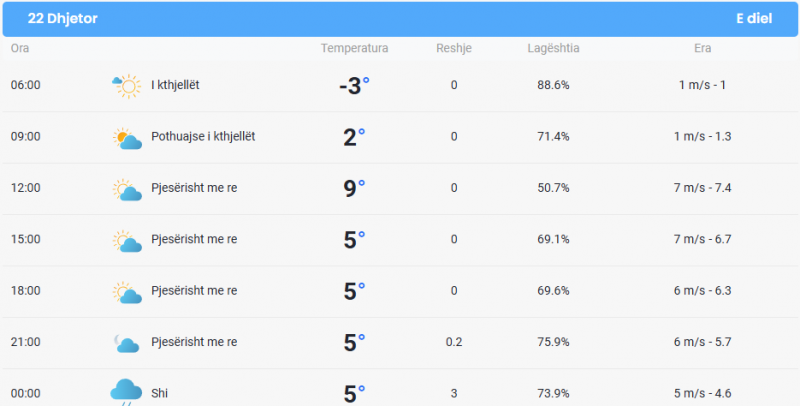
Task: Click the mostly clear weather icon at 09:00
Action: [x=127, y=138]
